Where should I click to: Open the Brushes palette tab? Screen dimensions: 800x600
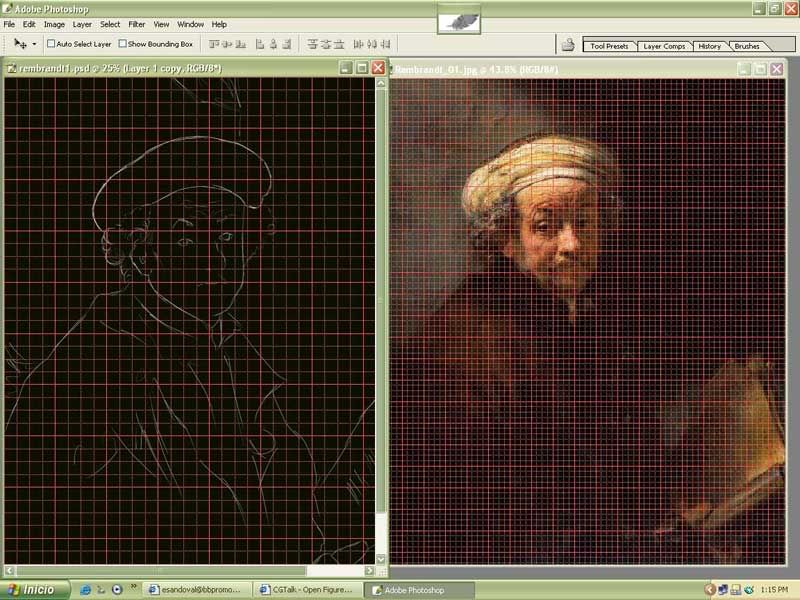point(747,46)
